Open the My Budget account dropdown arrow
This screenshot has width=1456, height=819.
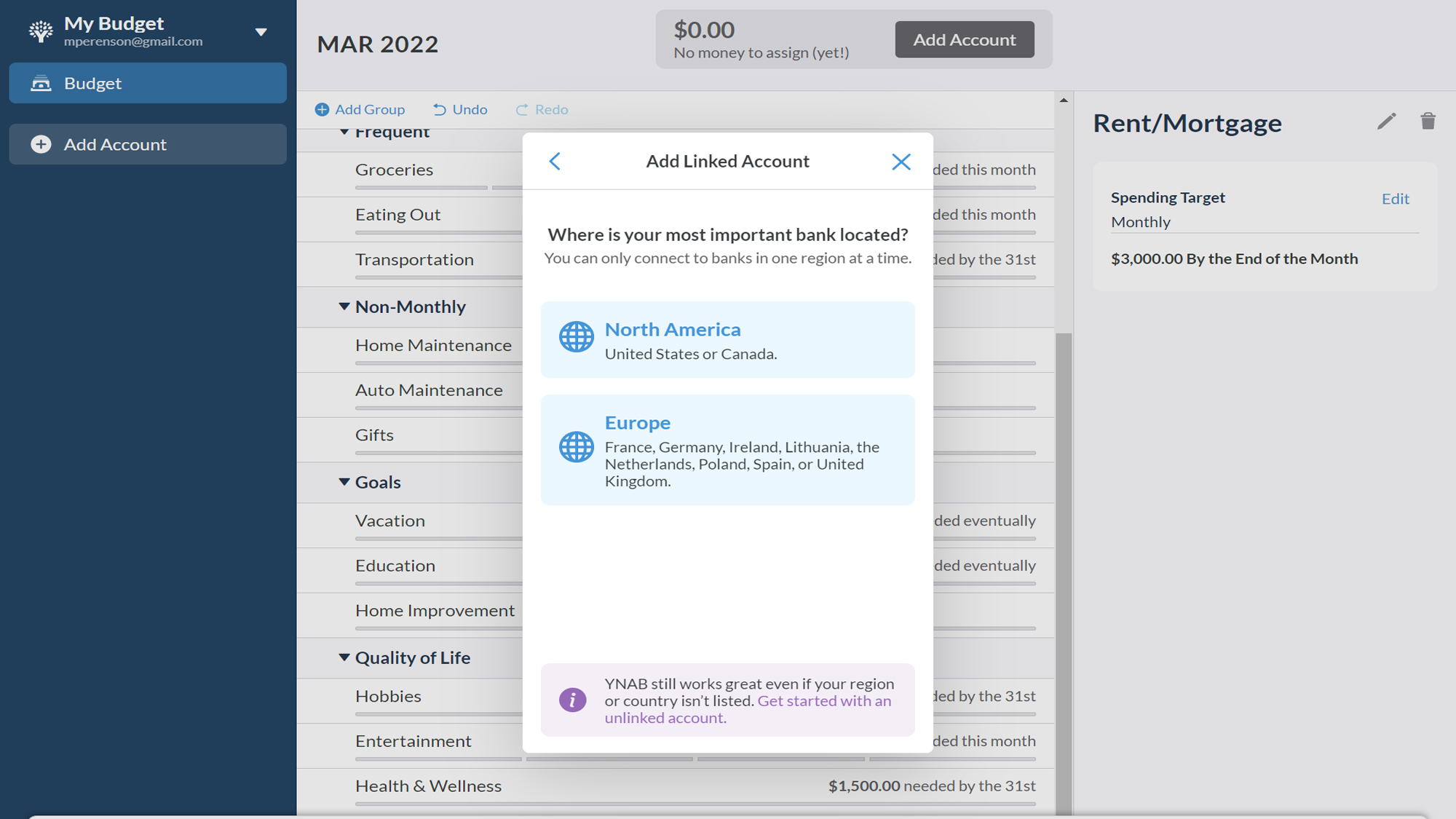coord(261,32)
